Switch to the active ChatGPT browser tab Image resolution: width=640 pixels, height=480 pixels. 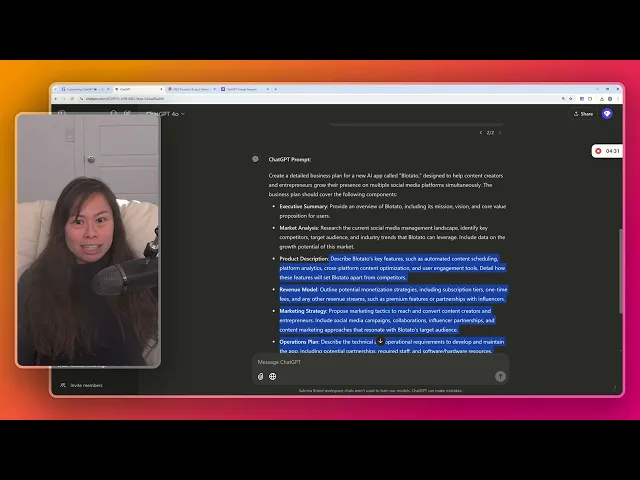(138, 89)
